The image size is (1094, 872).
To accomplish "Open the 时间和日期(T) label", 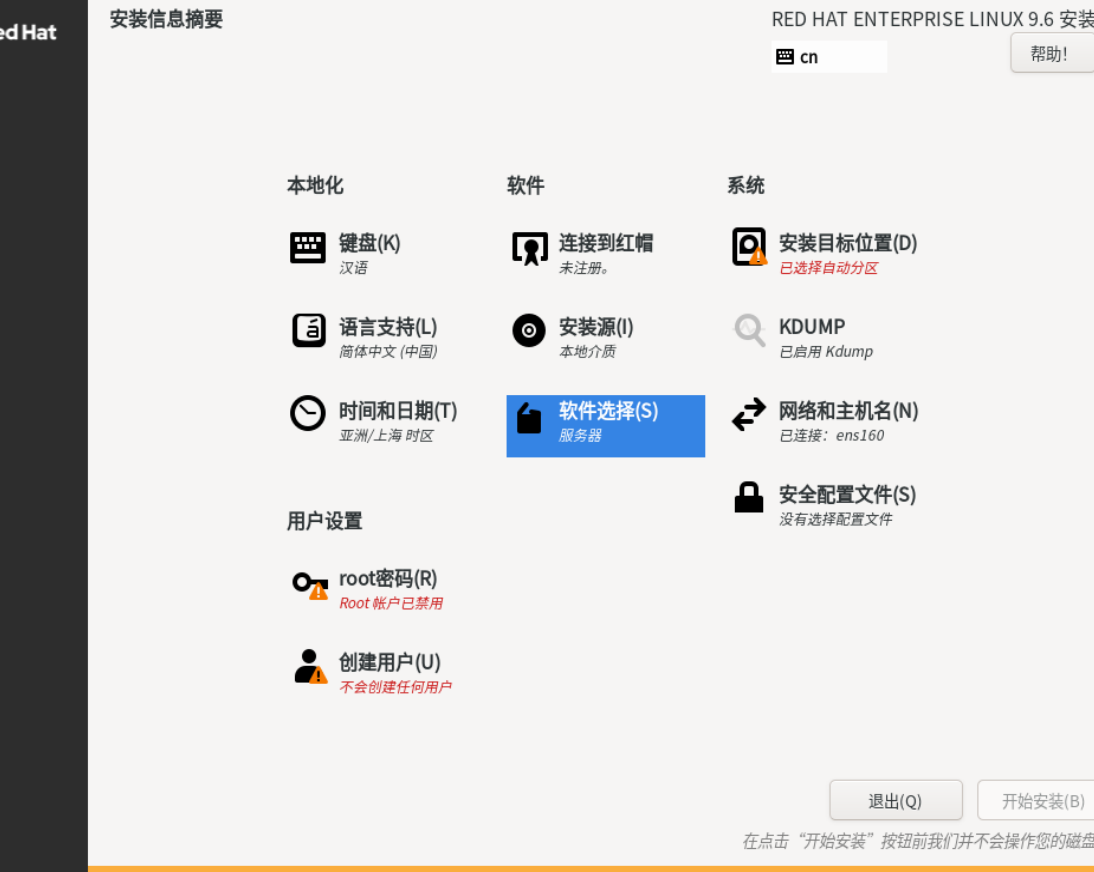I will [x=398, y=410].
